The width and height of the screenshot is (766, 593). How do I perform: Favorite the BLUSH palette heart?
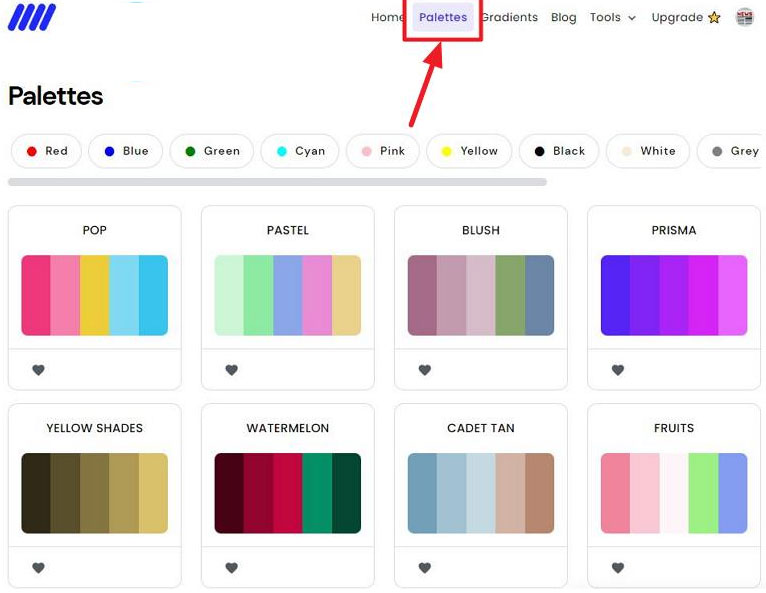[425, 370]
